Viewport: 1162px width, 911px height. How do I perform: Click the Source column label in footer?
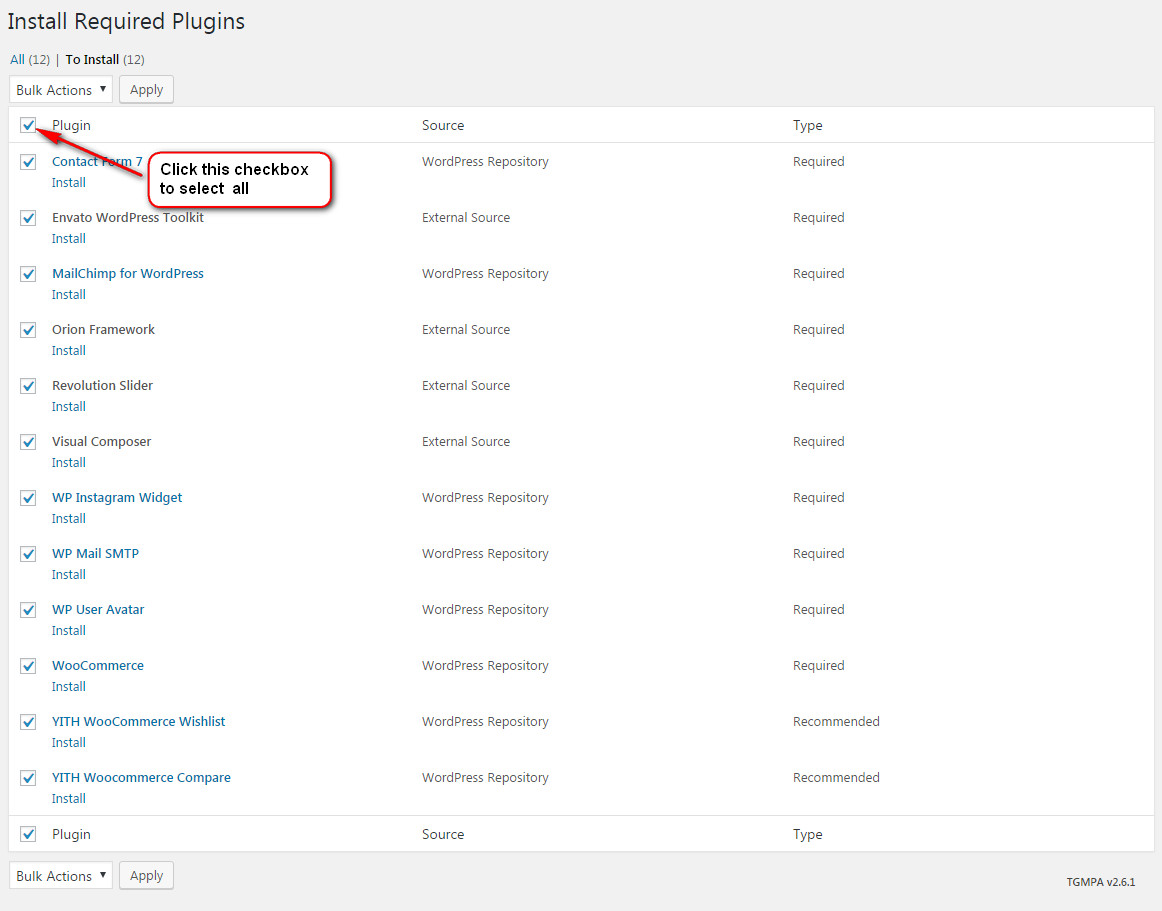(x=443, y=834)
